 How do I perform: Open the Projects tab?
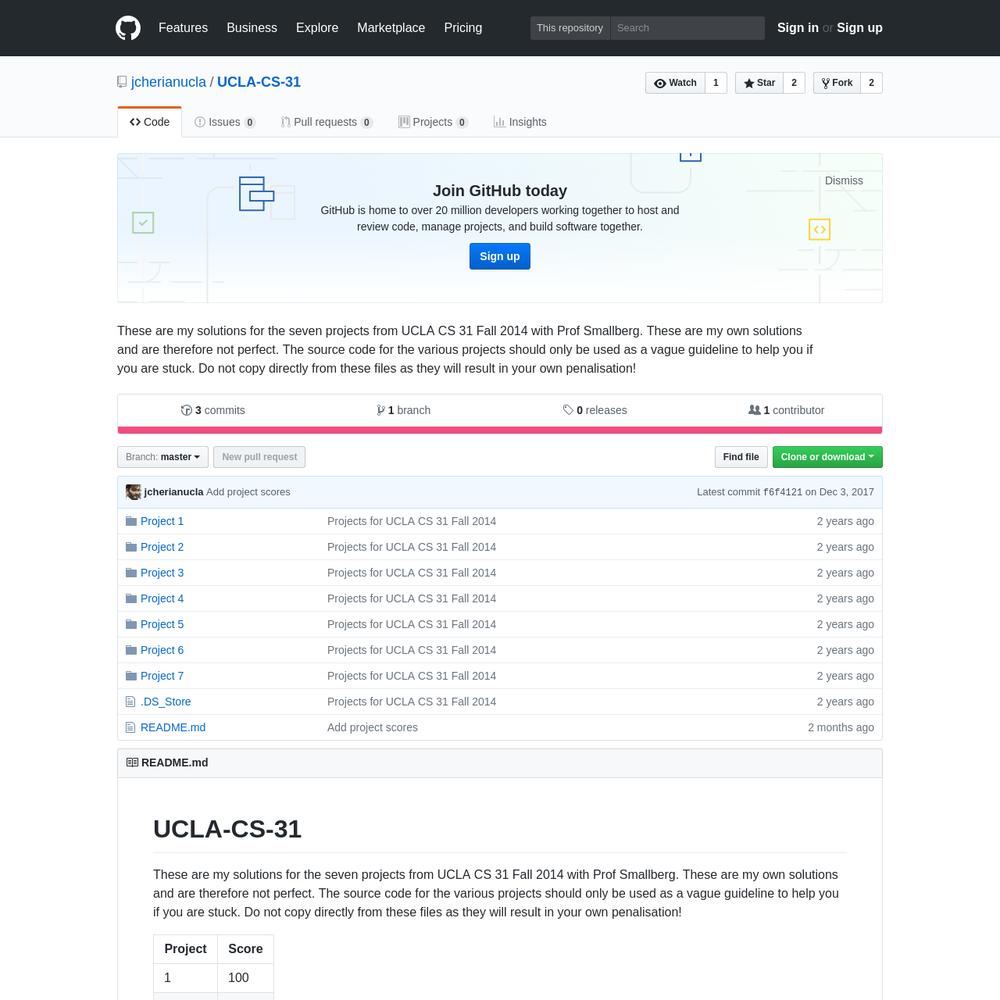tap(432, 122)
